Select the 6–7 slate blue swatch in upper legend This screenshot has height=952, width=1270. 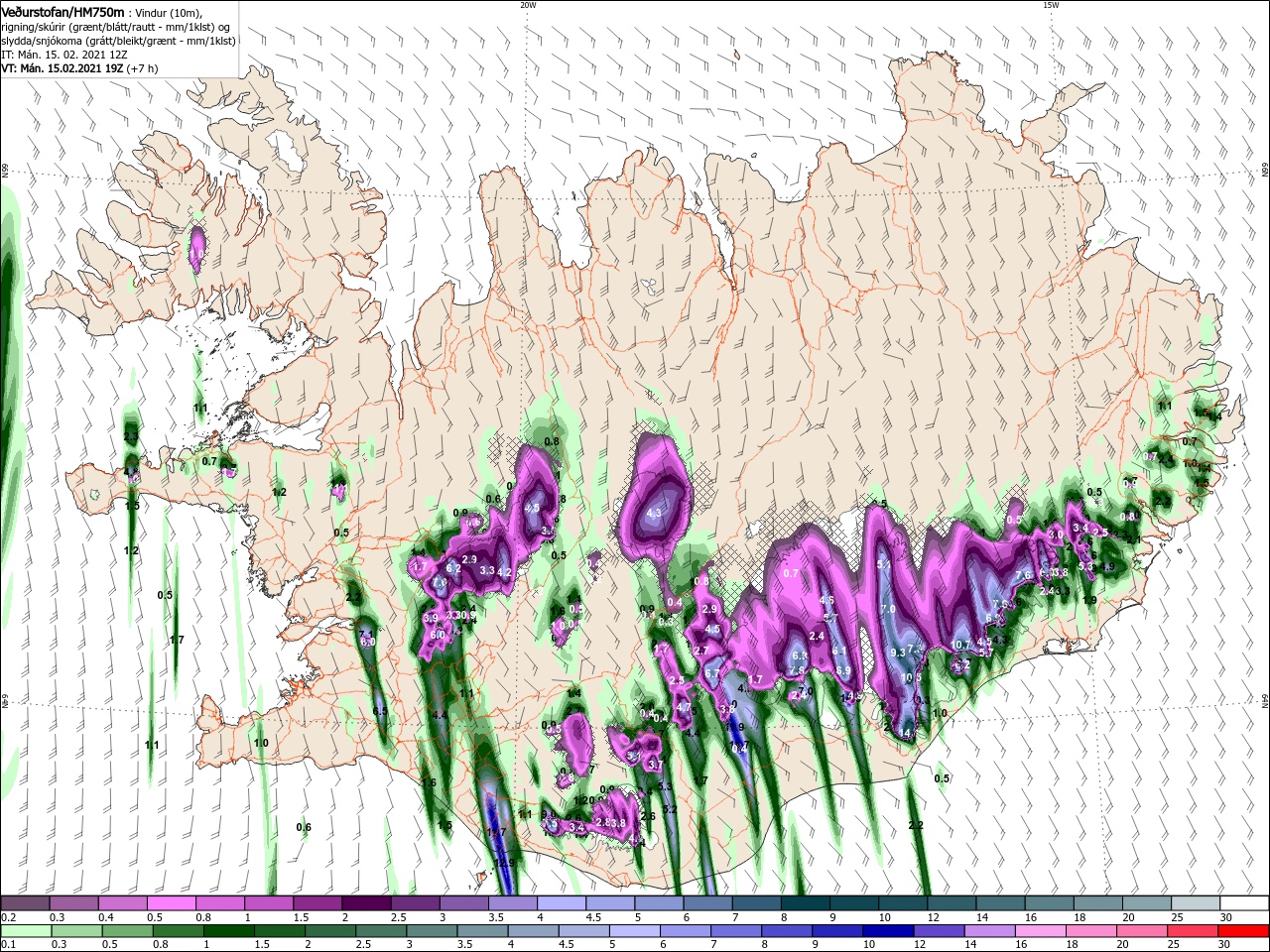pyautogui.click(x=708, y=903)
